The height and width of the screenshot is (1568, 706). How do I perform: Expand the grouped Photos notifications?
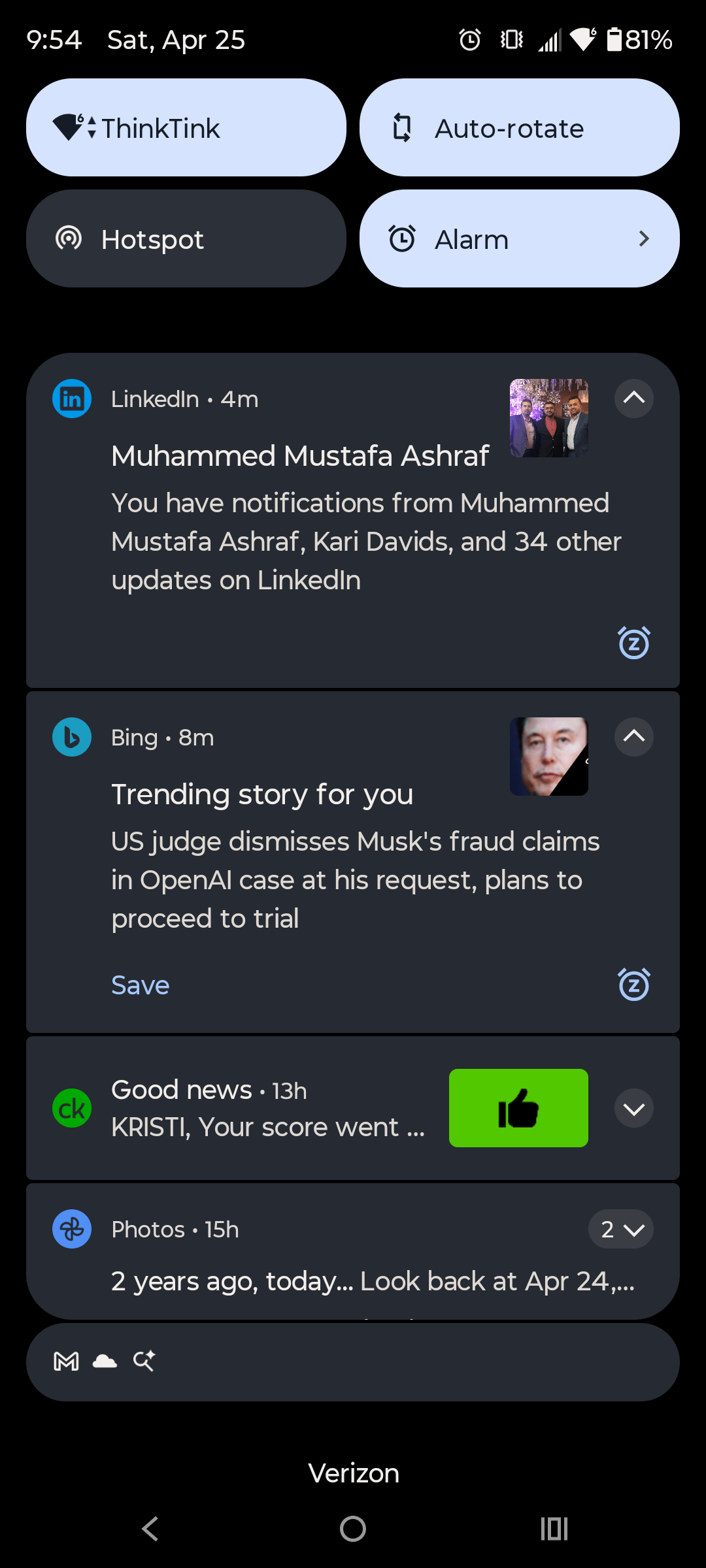621,1229
